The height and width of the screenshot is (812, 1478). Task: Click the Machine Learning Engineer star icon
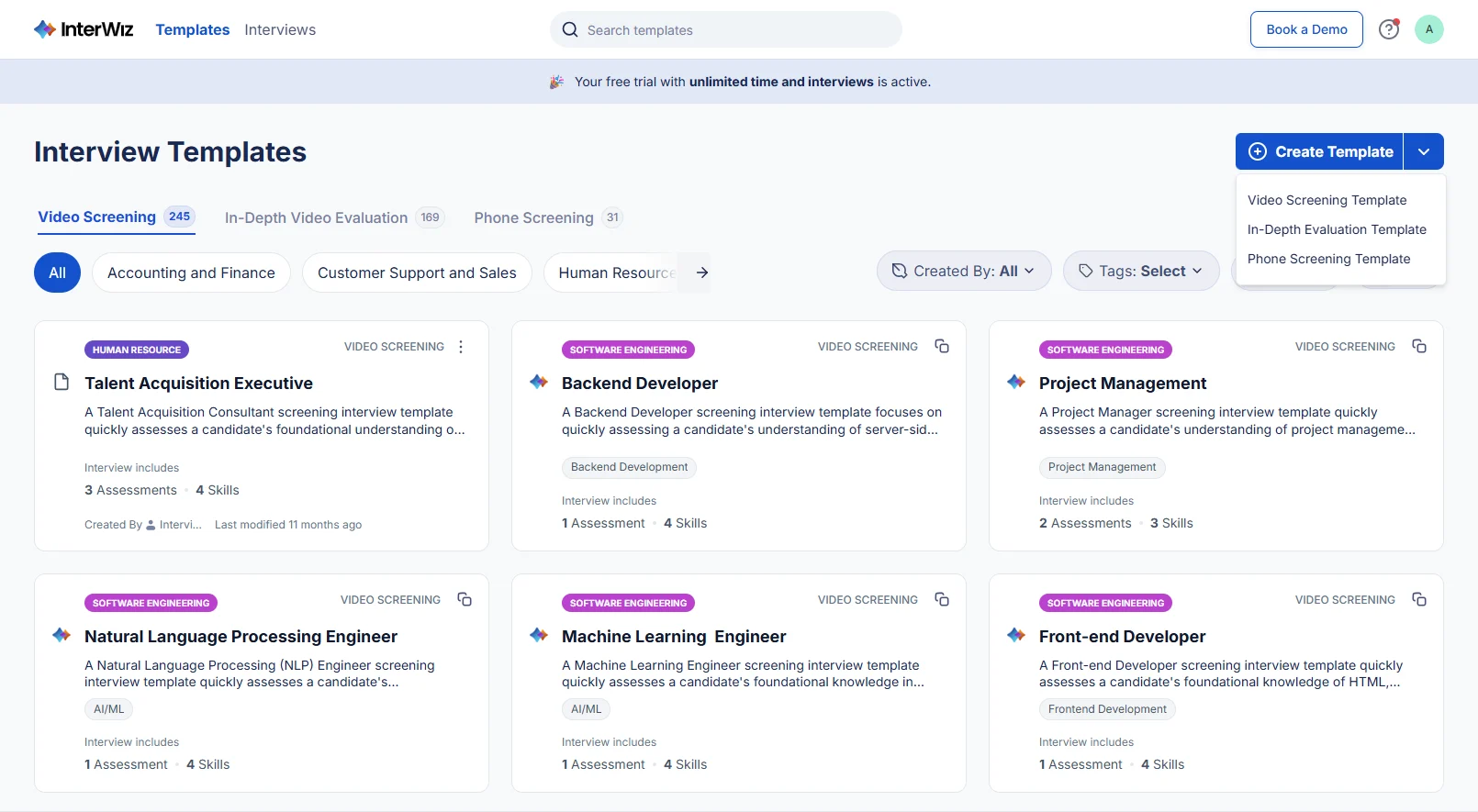(x=539, y=635)
